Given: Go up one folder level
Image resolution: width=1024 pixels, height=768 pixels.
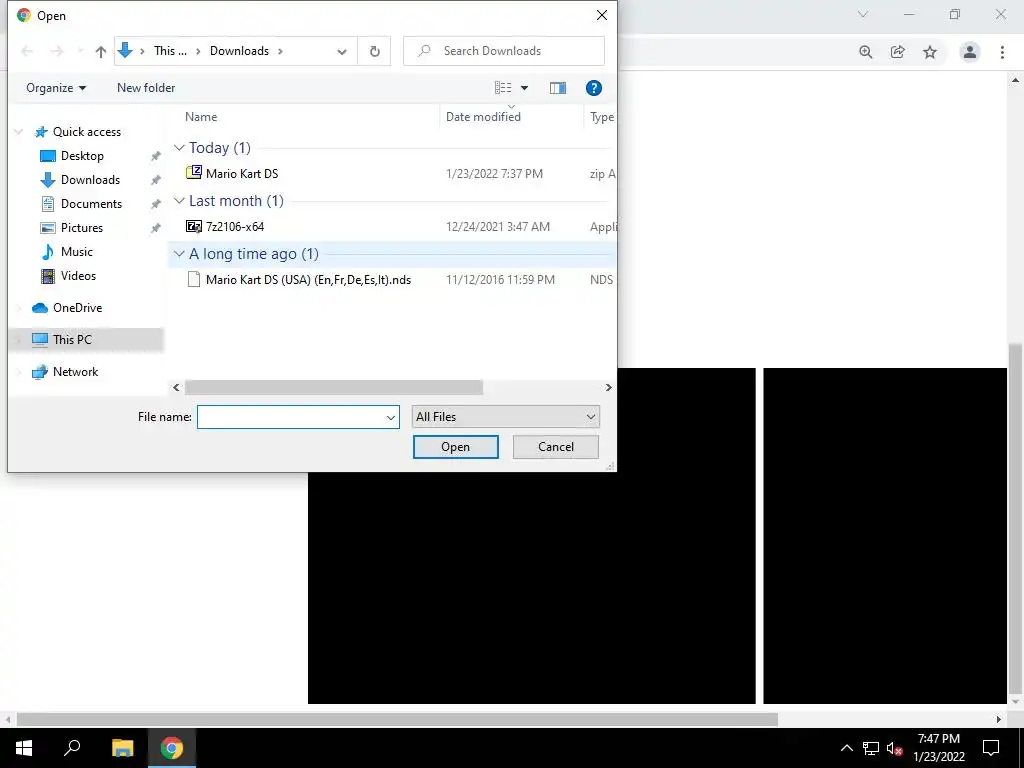Looking at the screenshot, I should (x=101, y=51).
